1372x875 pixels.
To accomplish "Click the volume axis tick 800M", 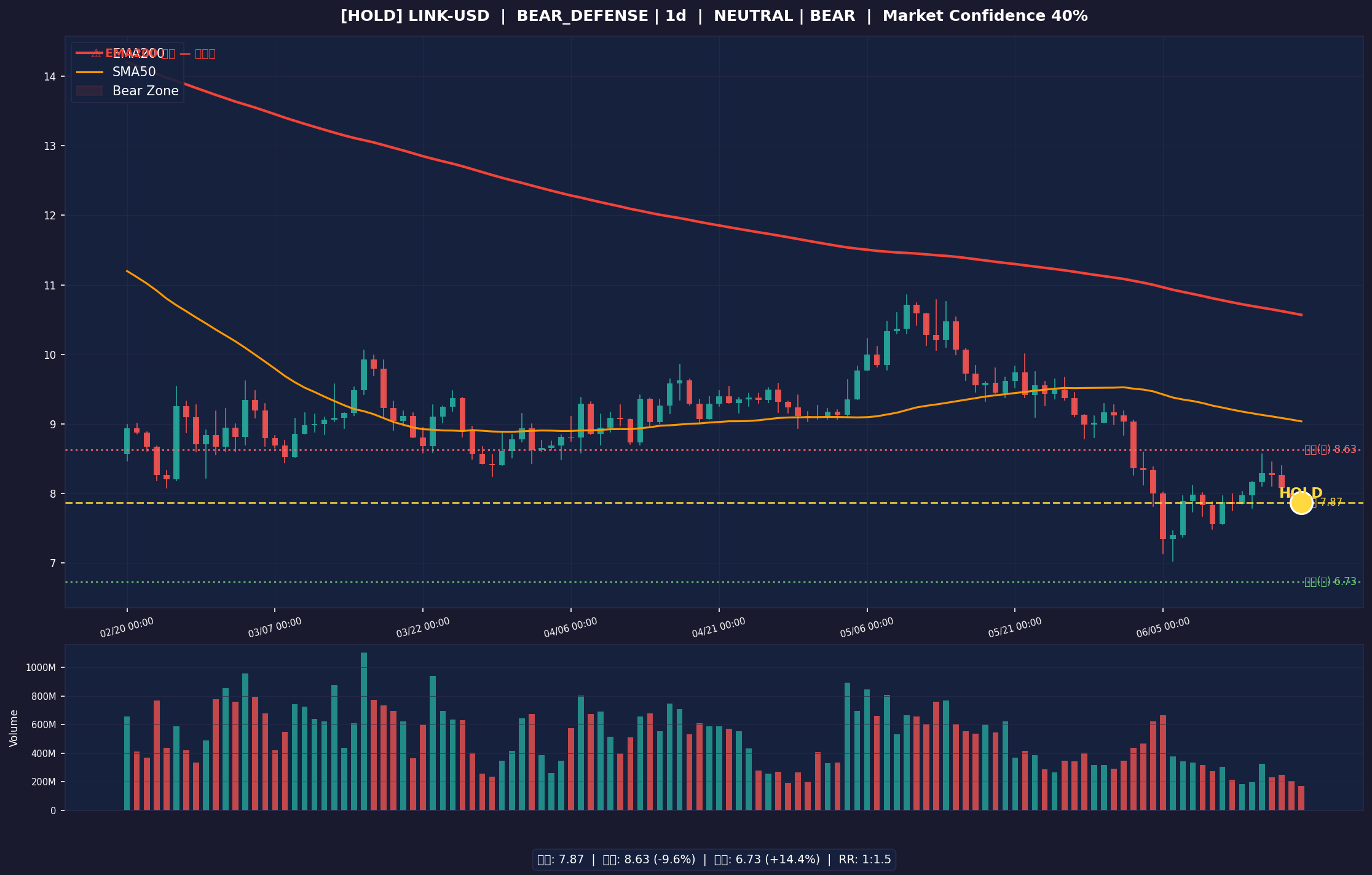I will pyautogui.click(x=44, y=697).
